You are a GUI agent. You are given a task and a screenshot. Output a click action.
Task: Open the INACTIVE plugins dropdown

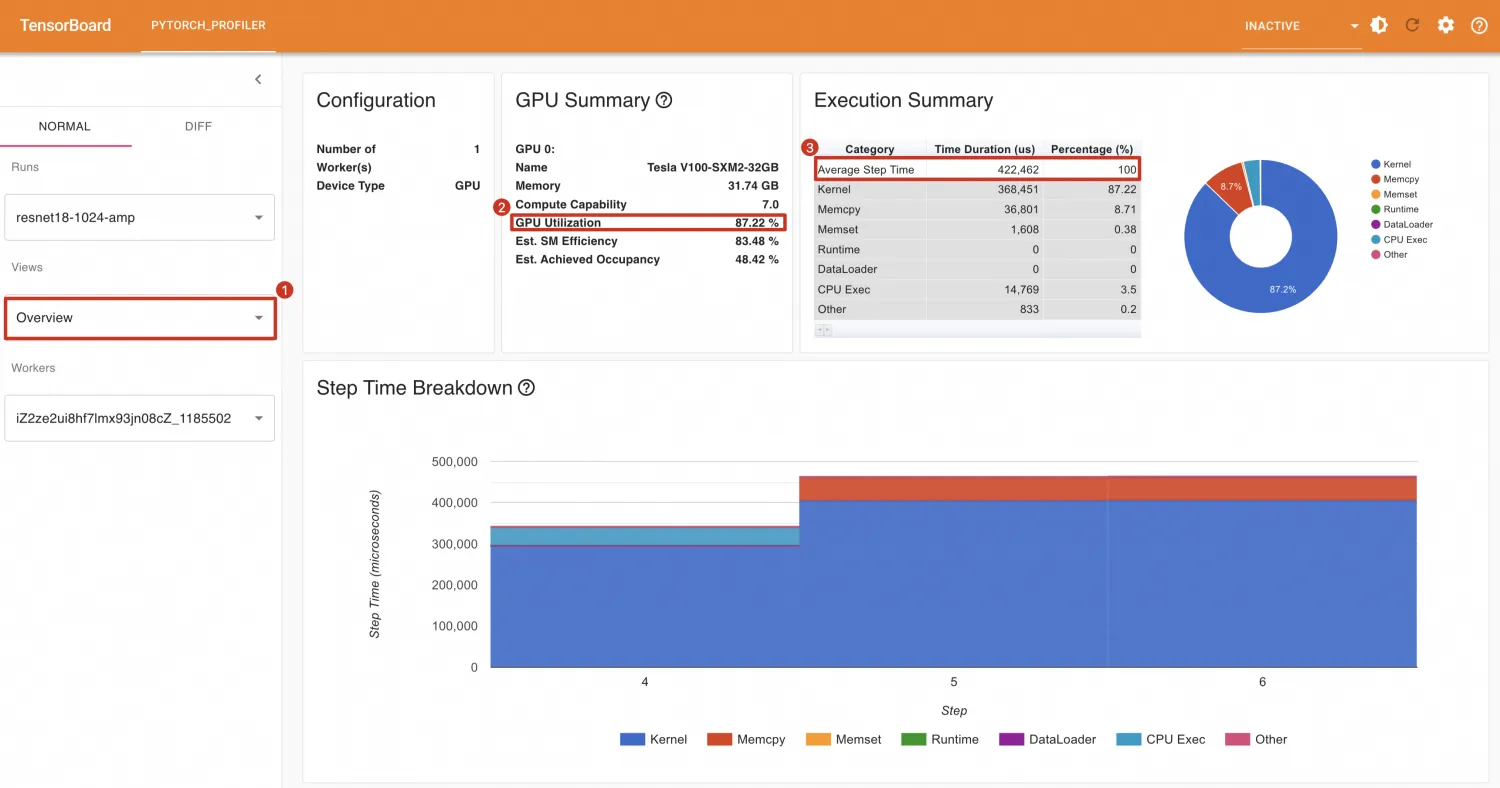tap(1302, 26)
